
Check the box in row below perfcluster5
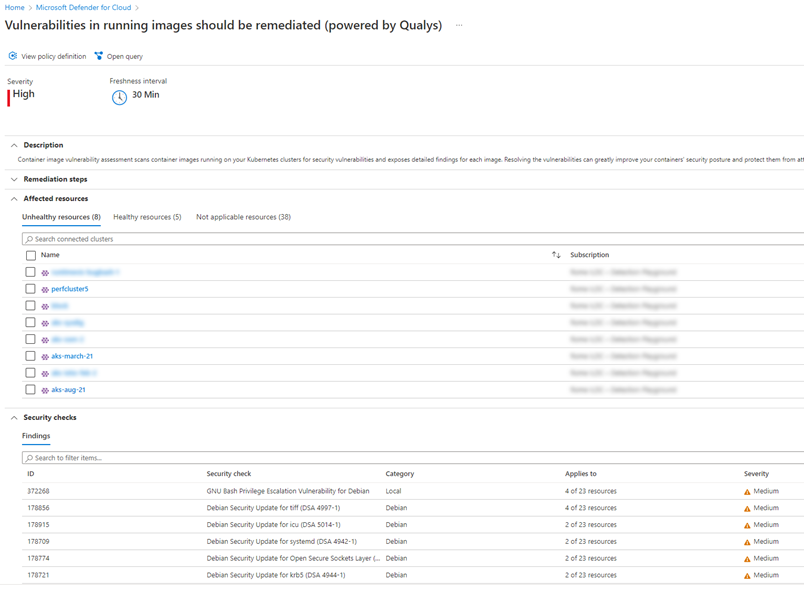point(31,305)
